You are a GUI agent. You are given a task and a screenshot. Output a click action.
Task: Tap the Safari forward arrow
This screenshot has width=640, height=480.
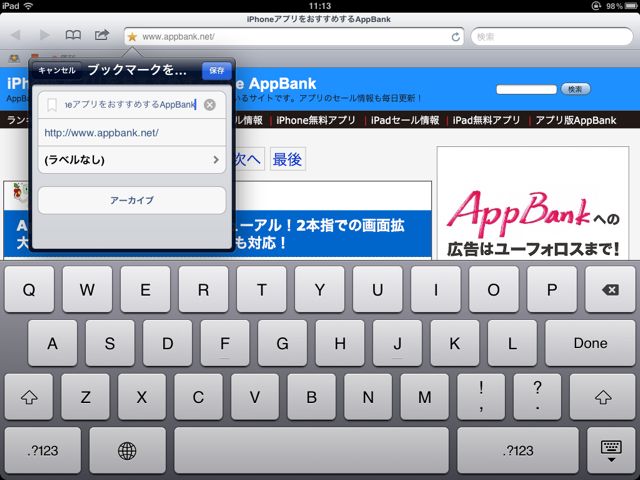pyautogui.click(x=44, y=35)
